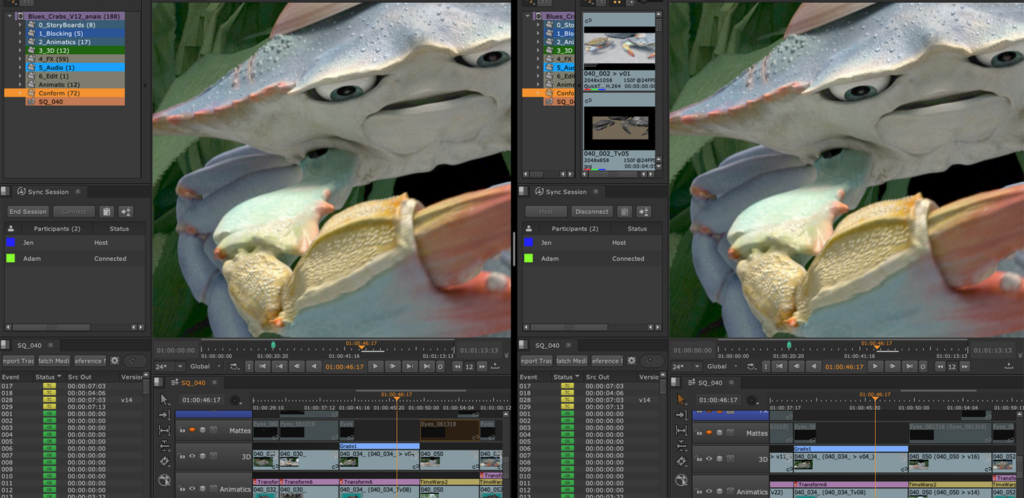Select SQ_040 timeline tab in right window
Screen dimensions: 1024x498
point(711,383)
